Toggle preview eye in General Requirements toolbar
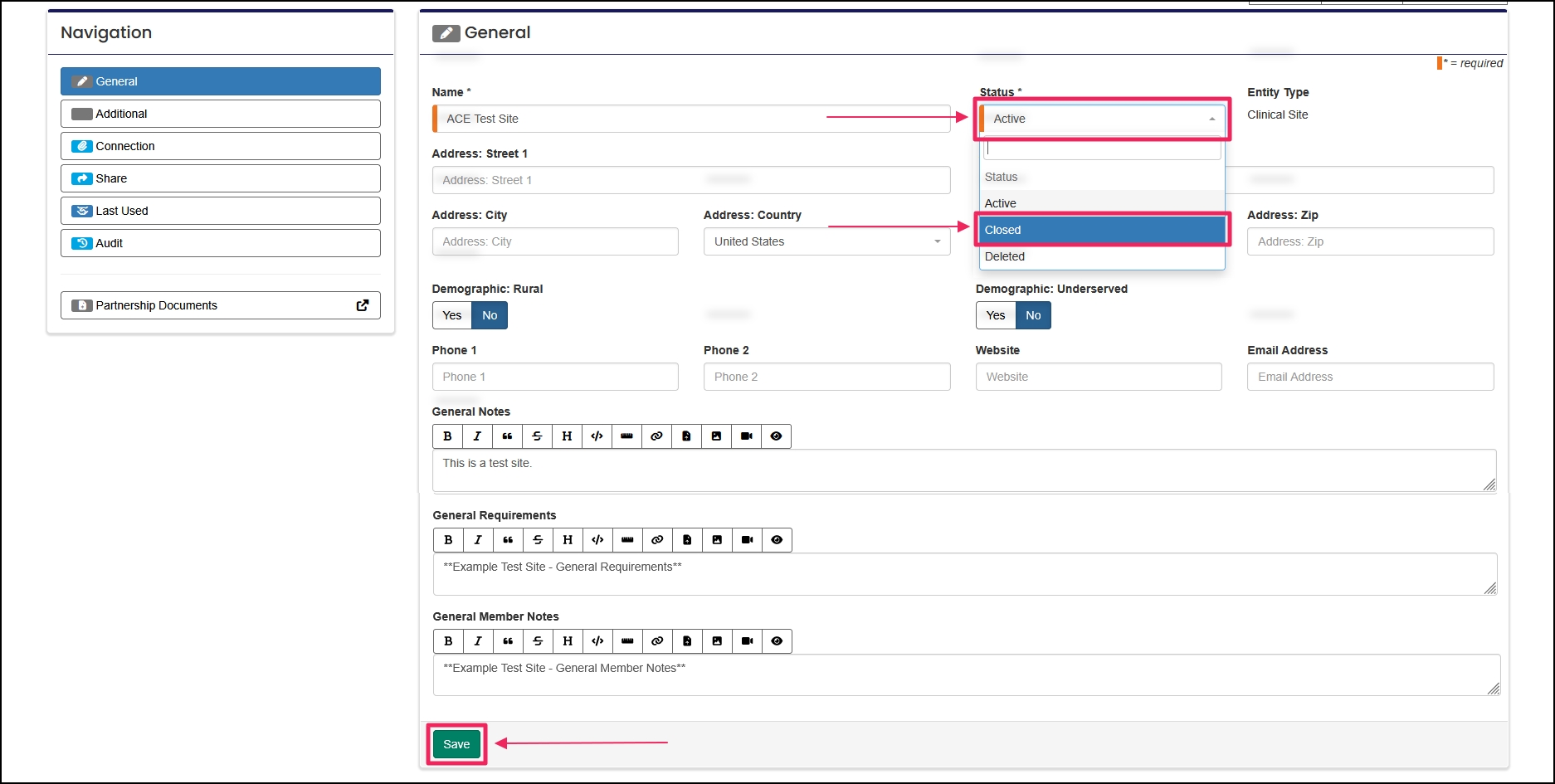The height and width of the screenshot is (784, 1555). coord(777,540)
